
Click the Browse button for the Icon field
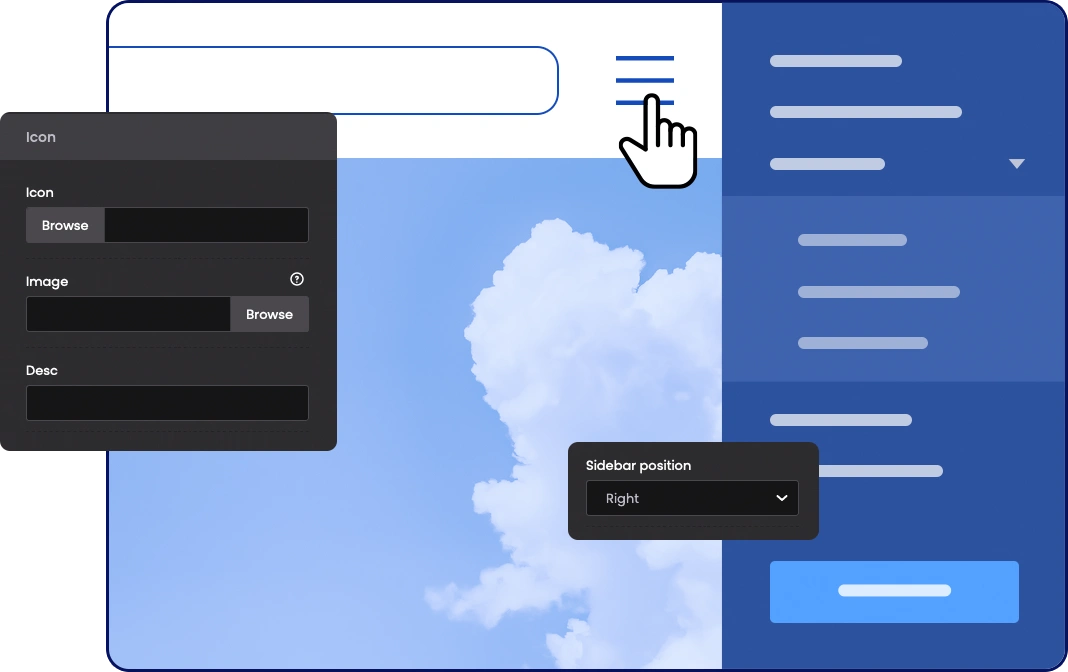coord(65,225)
